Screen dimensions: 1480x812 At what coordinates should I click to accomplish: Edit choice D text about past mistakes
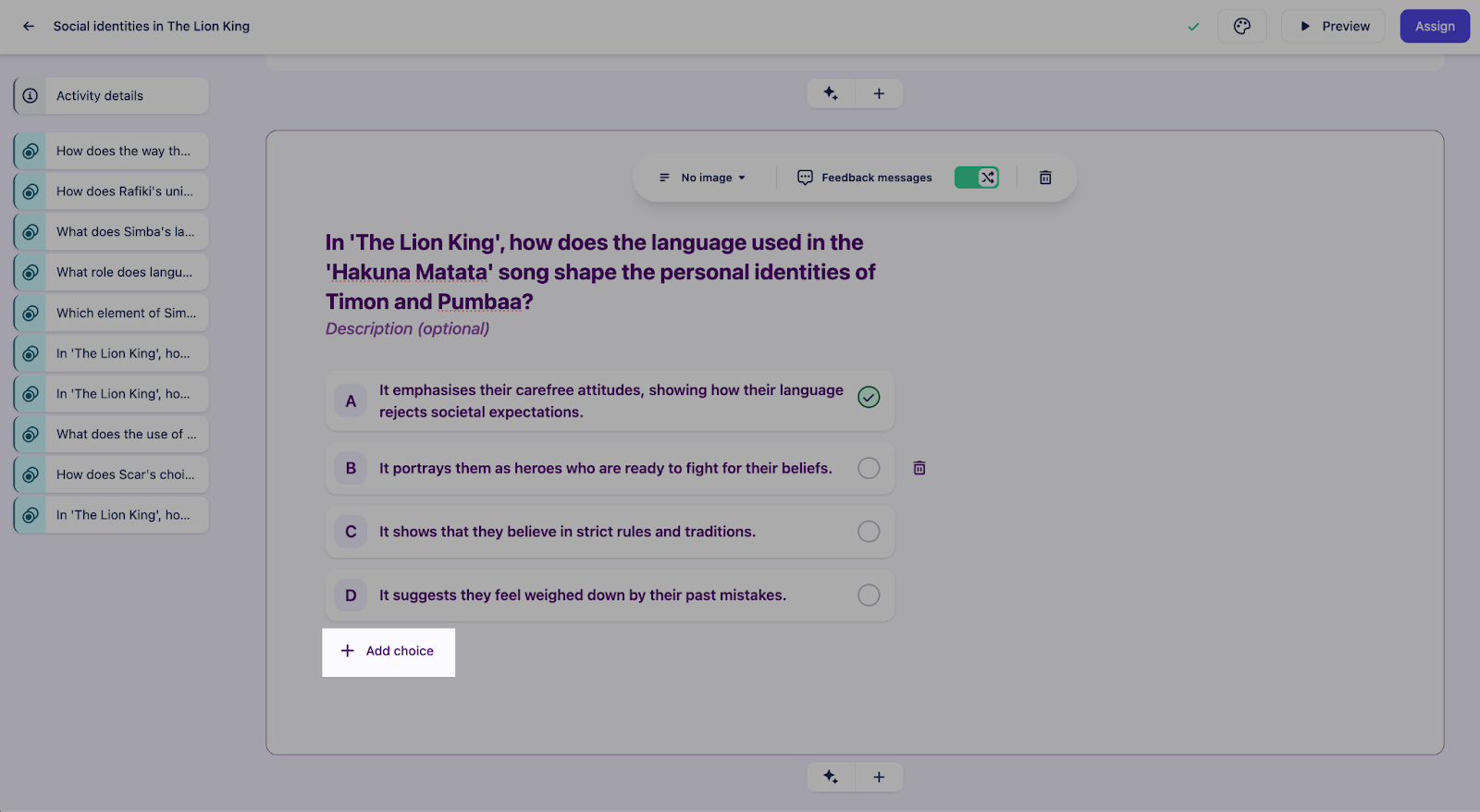(x=583, y=595)
